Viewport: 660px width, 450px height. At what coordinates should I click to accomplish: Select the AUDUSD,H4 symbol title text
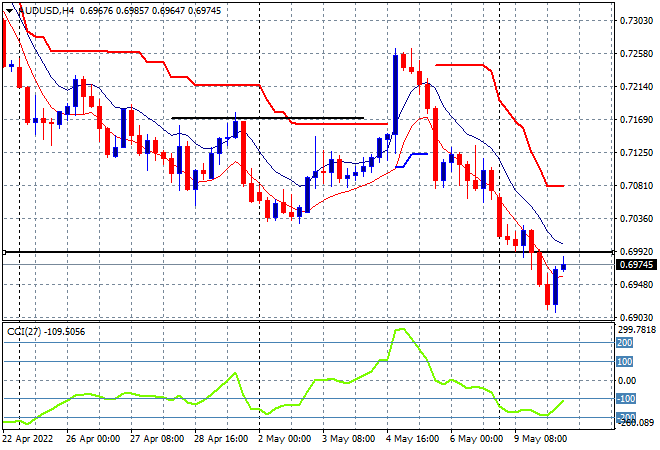45,11
